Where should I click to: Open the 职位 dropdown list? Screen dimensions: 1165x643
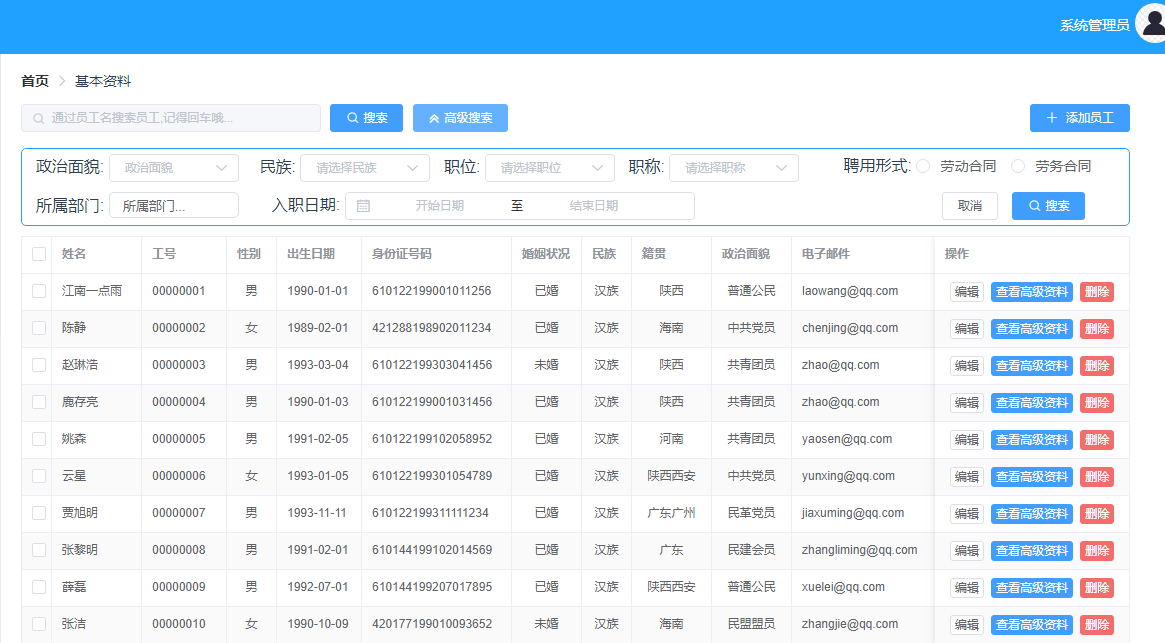(550, 168)
